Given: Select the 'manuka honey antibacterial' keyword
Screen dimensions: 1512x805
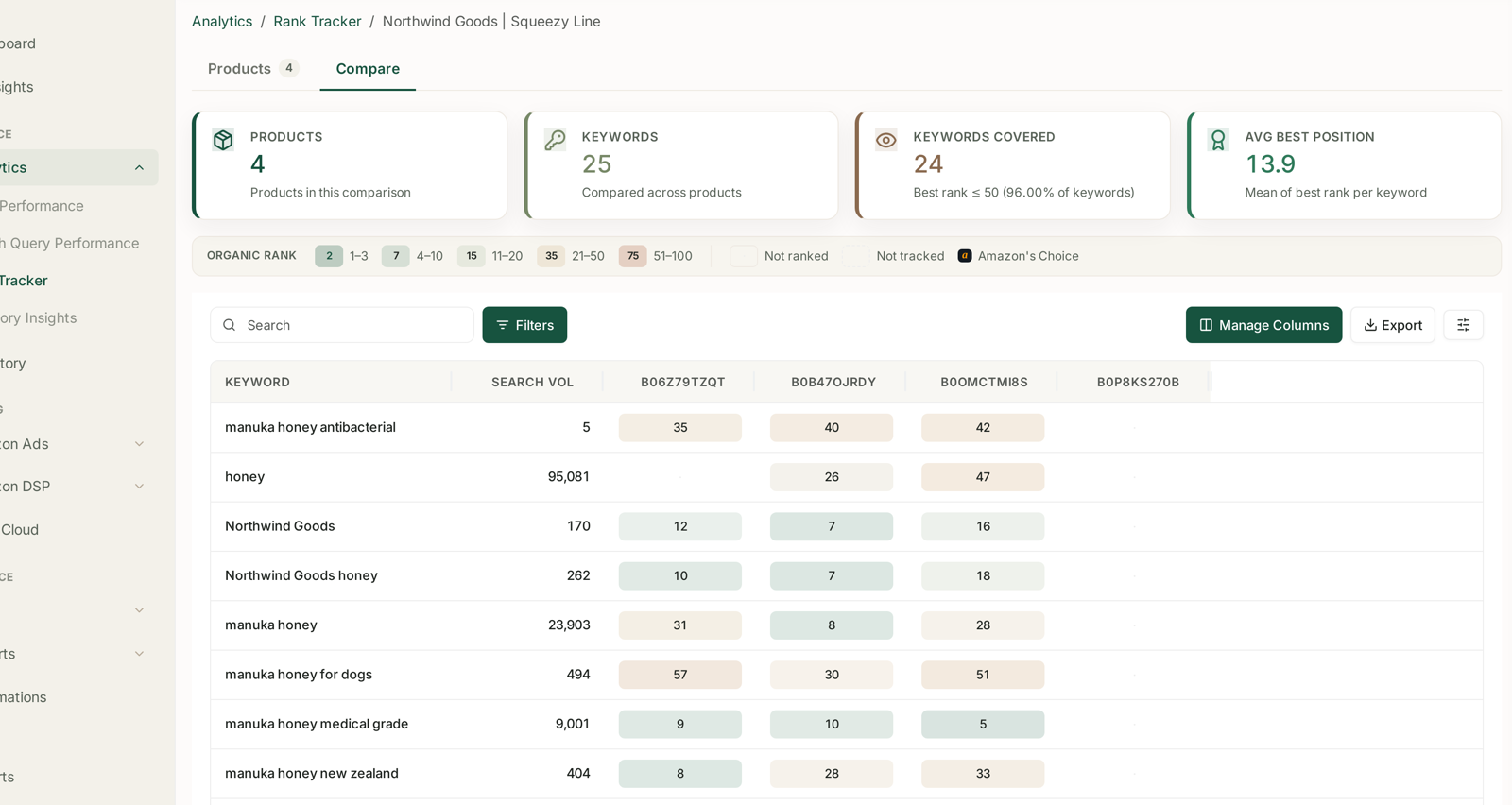Looking at the screenshot, I should pos(310,427).
